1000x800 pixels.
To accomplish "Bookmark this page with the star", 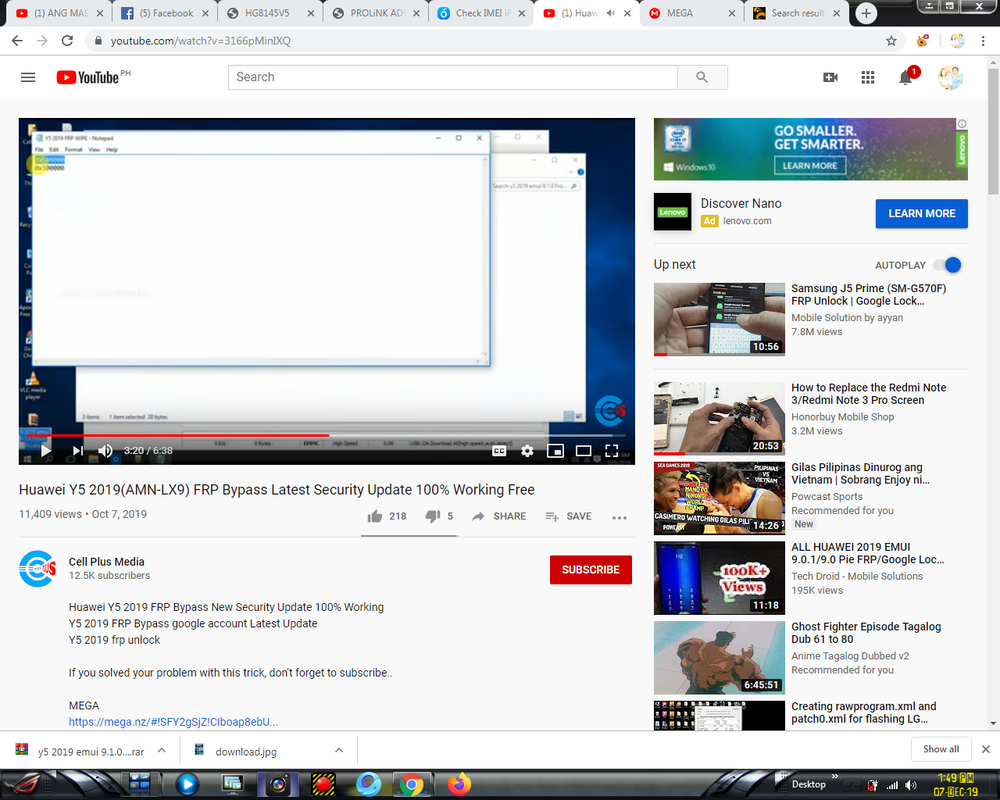I will [x=891, y=41].
